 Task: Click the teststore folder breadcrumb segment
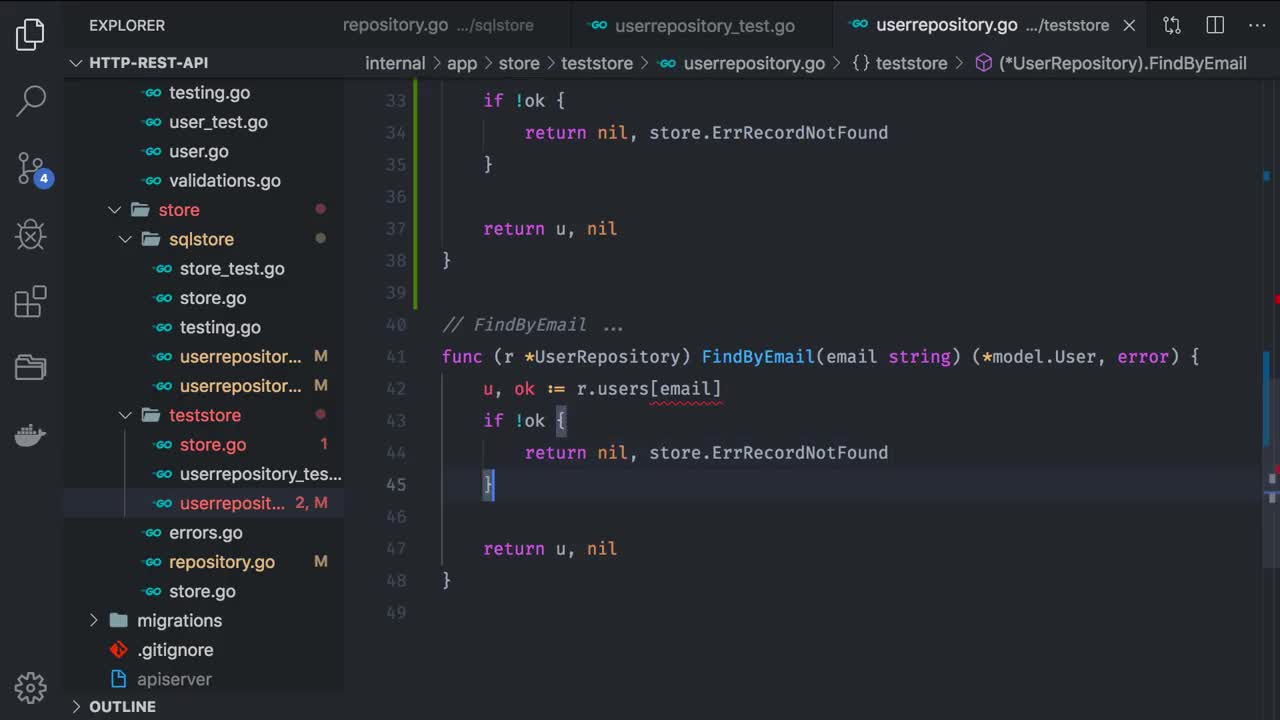coord(597,63)
